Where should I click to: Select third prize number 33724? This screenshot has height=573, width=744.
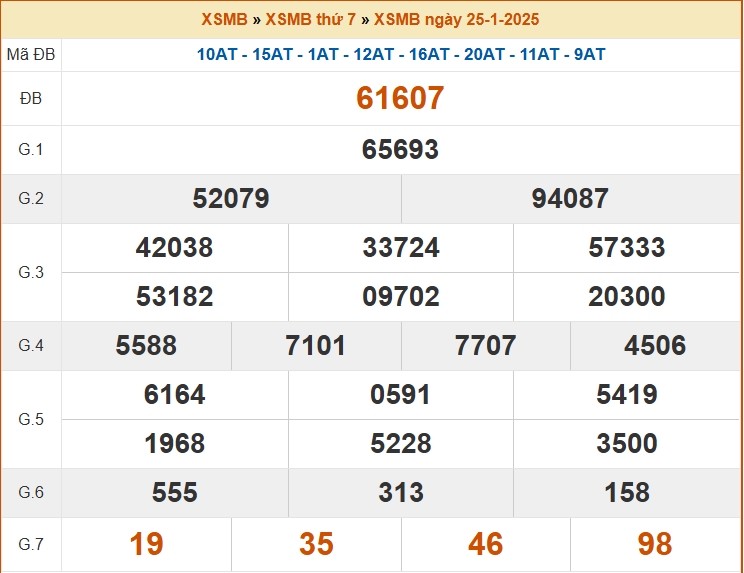[401, 248]
